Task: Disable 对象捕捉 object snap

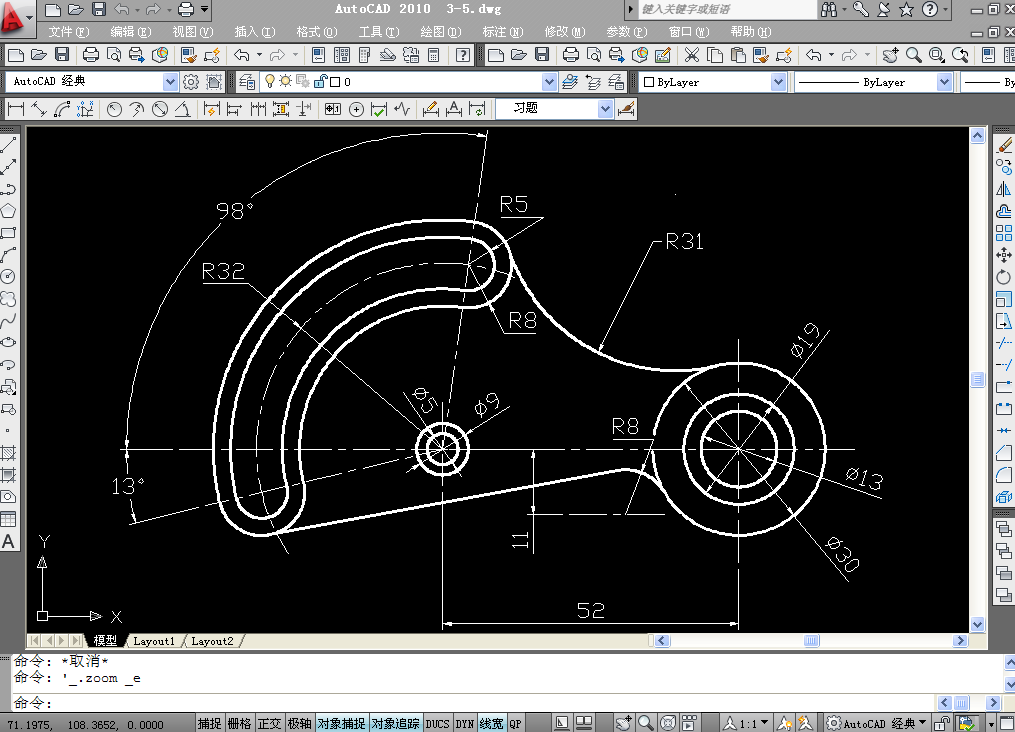Action: pyautogui.click(x=341, y=724)
